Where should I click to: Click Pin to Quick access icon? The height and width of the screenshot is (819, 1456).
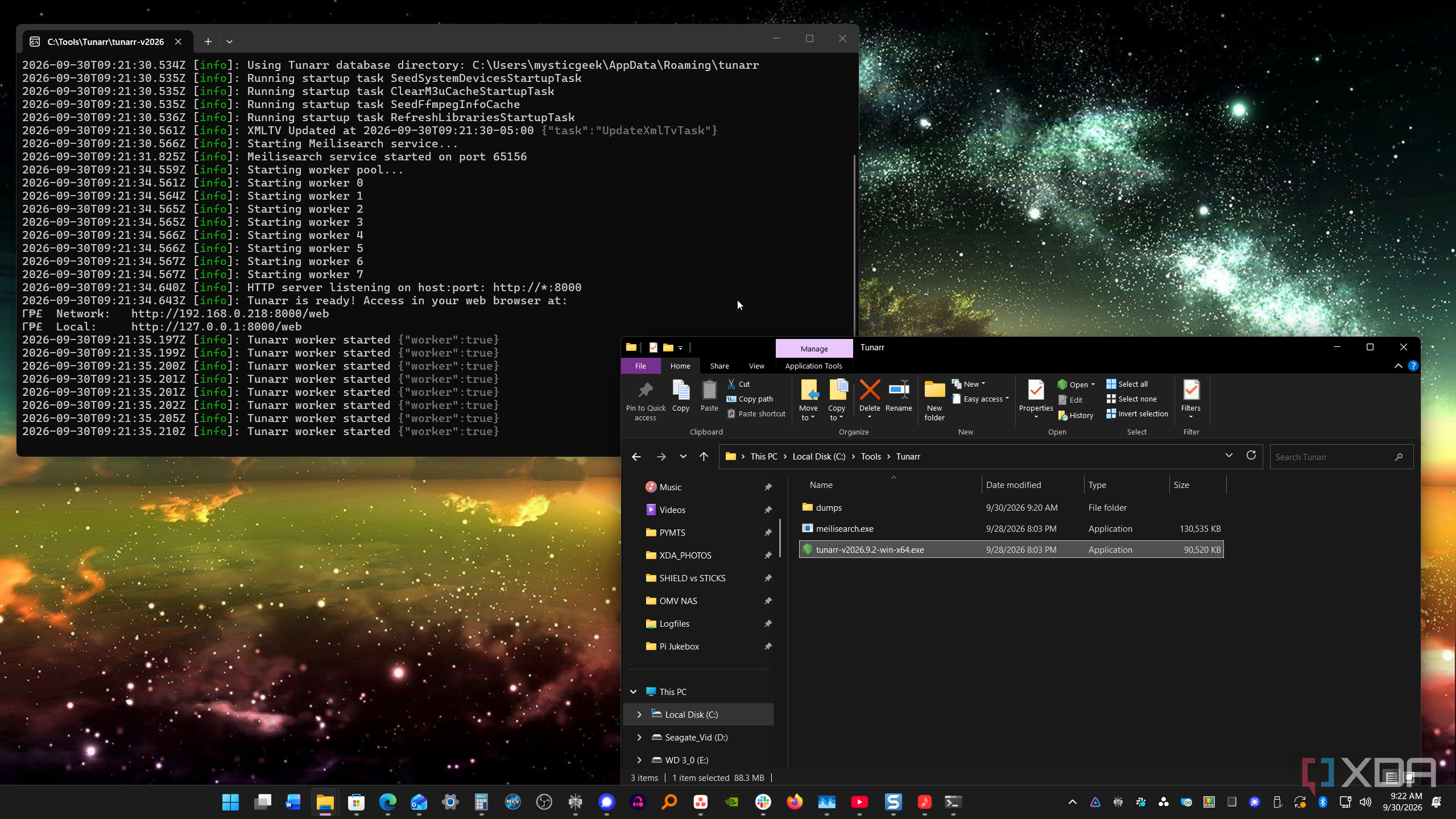click(x=645, y=391)
